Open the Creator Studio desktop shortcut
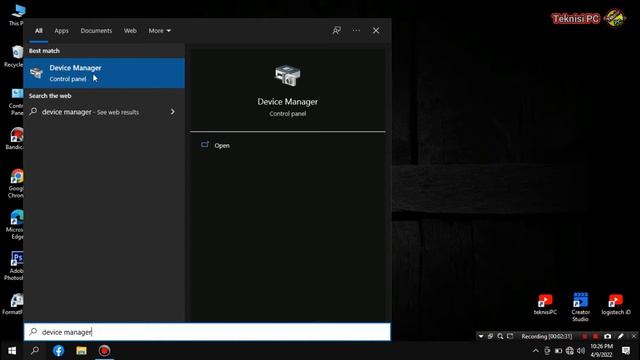This screenshot has width=640, height=360. point(580,307)
